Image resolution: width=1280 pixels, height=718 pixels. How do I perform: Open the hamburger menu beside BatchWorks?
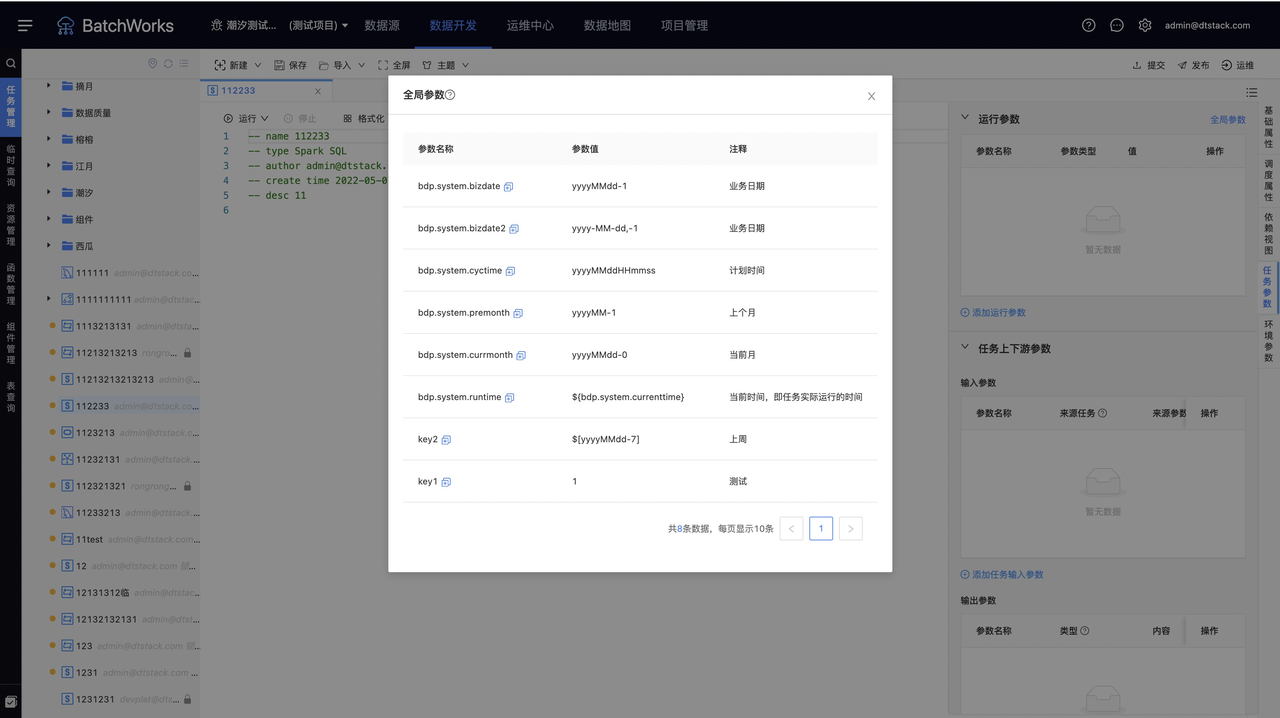(x=25, y=25)
